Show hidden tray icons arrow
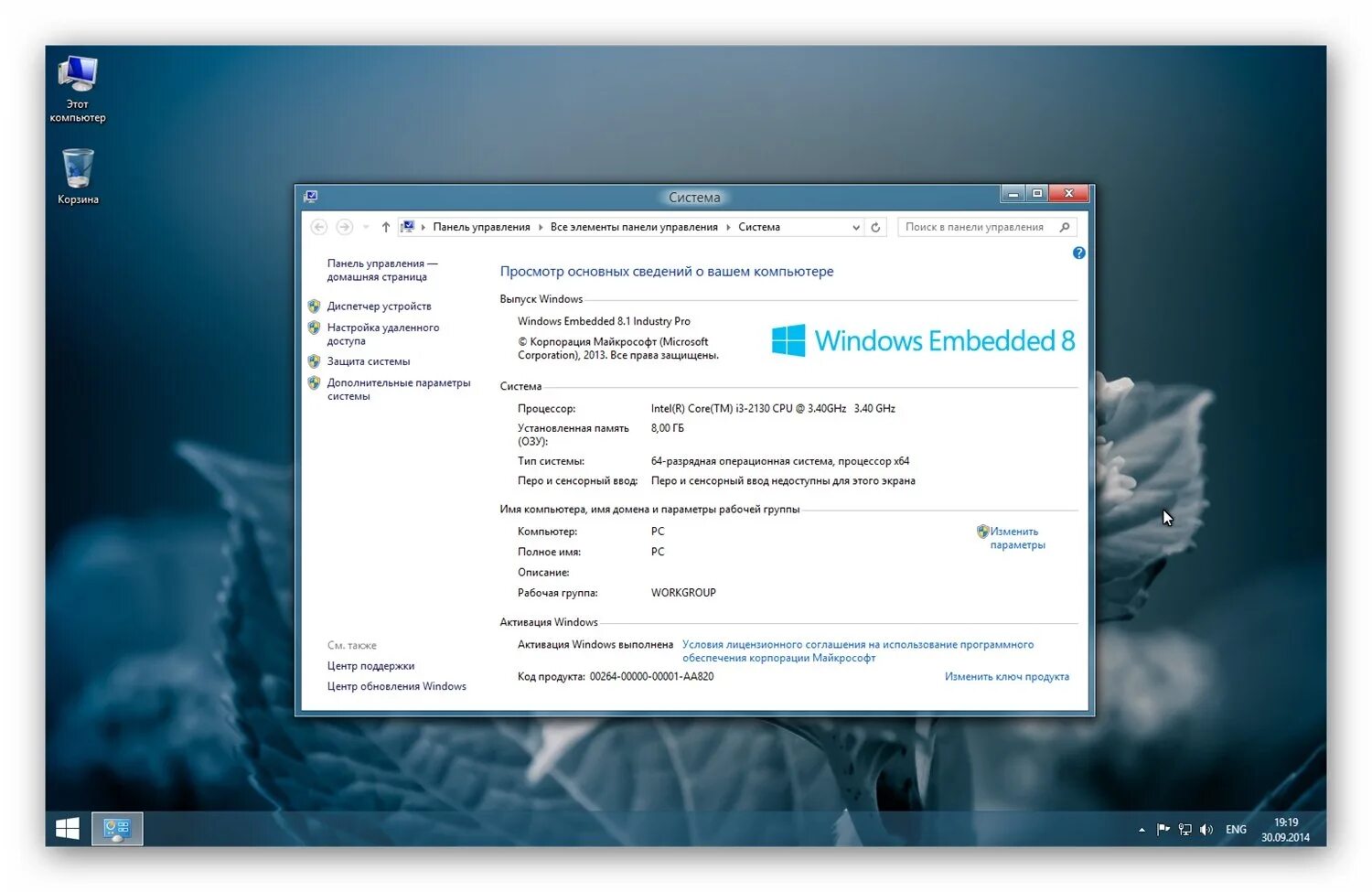 click(1142, 830)
